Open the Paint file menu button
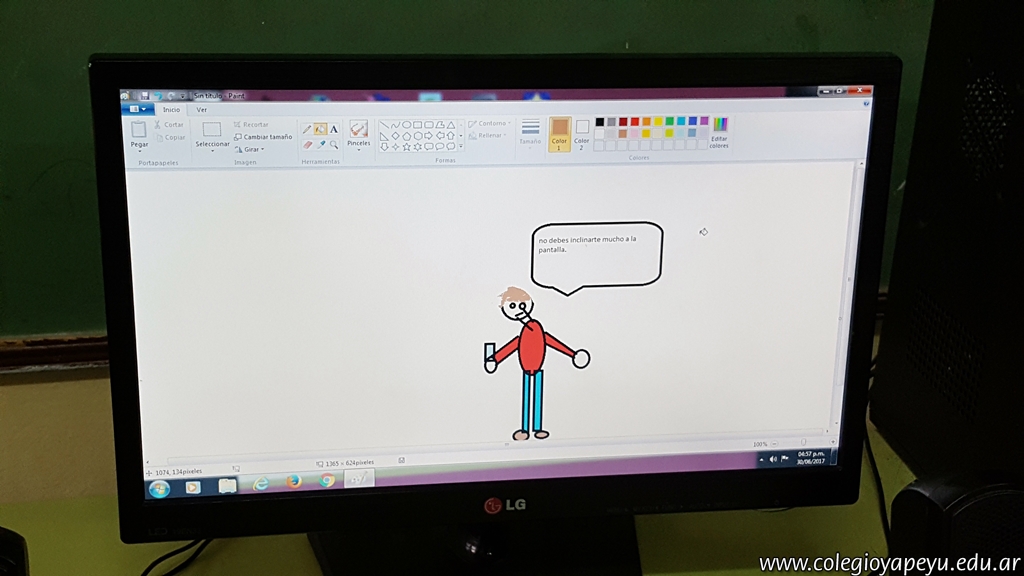This screenshot has height=576, width=1024. [x=137, y=109]
